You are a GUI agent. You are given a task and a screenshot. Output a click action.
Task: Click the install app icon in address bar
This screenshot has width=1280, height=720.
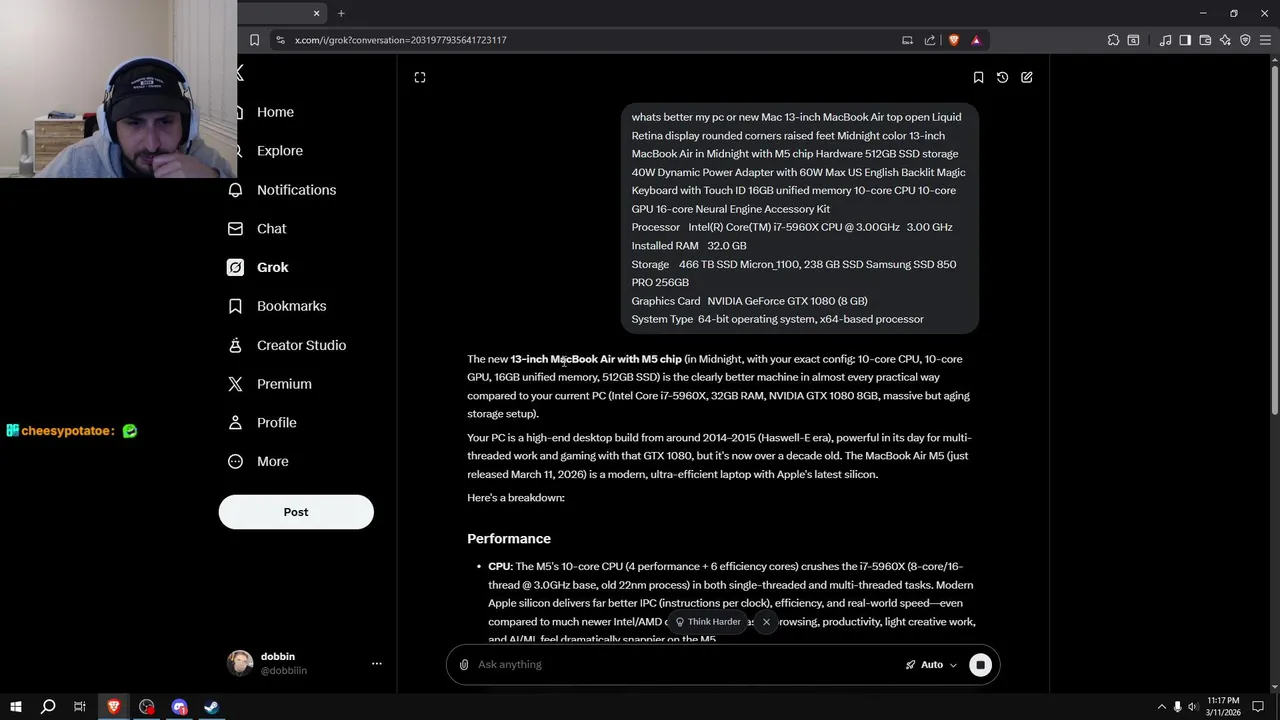coord(907,40)
